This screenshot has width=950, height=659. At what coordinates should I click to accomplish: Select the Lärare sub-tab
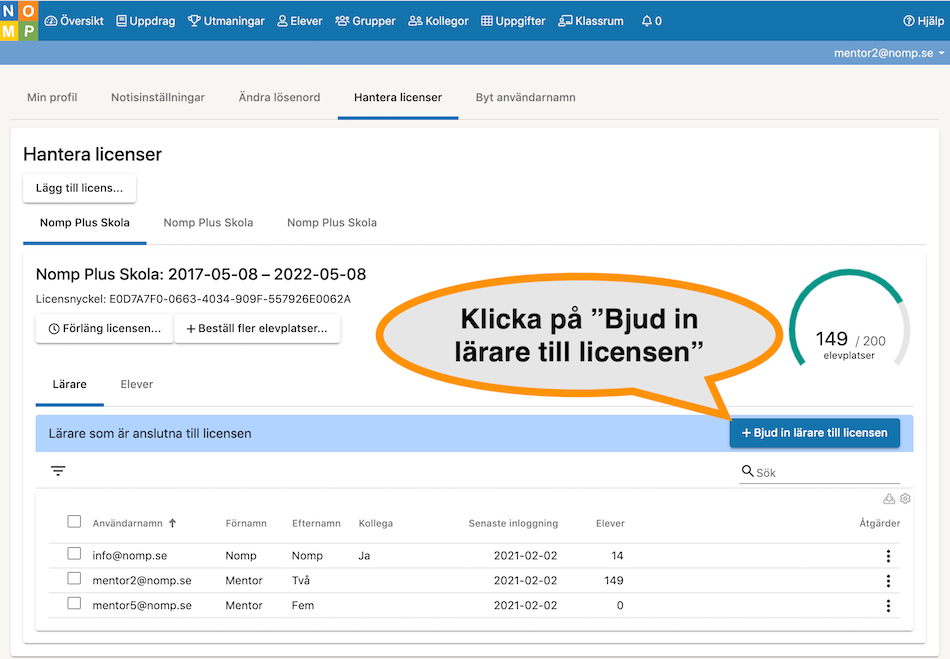pyautogui.click(x=70, y=385)
